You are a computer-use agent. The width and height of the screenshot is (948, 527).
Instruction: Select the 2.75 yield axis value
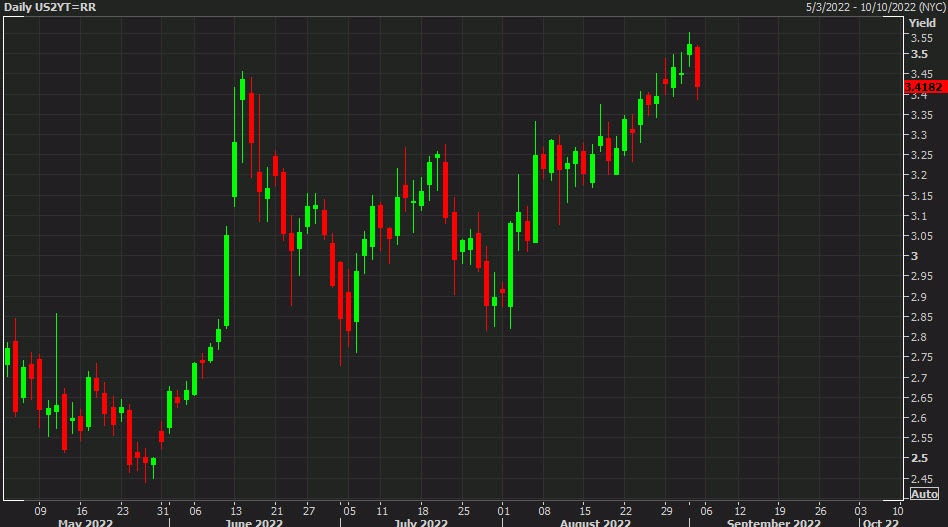[921, 357]
